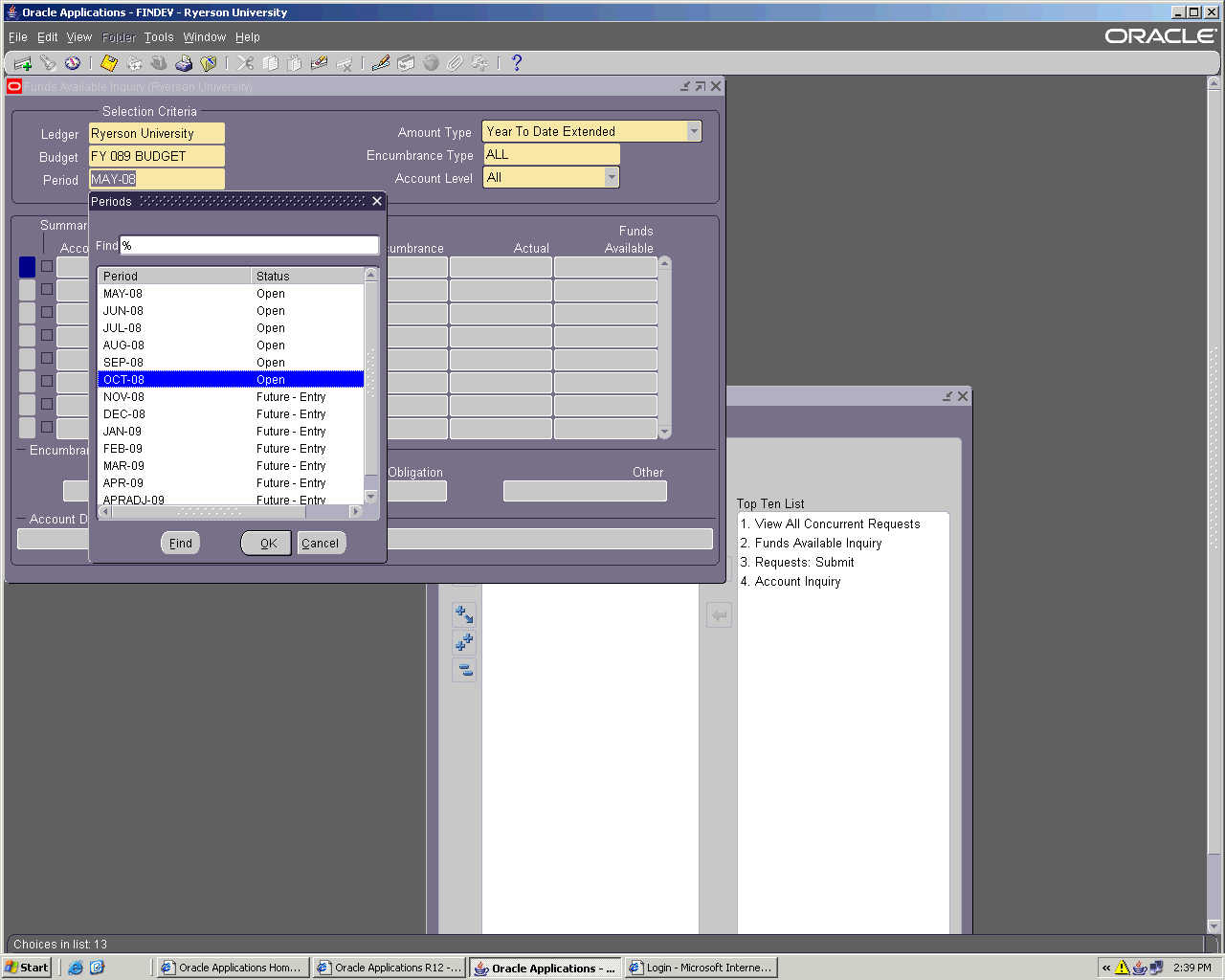
Task: Open the Navigator compass icon
Action: coord(73,63)
